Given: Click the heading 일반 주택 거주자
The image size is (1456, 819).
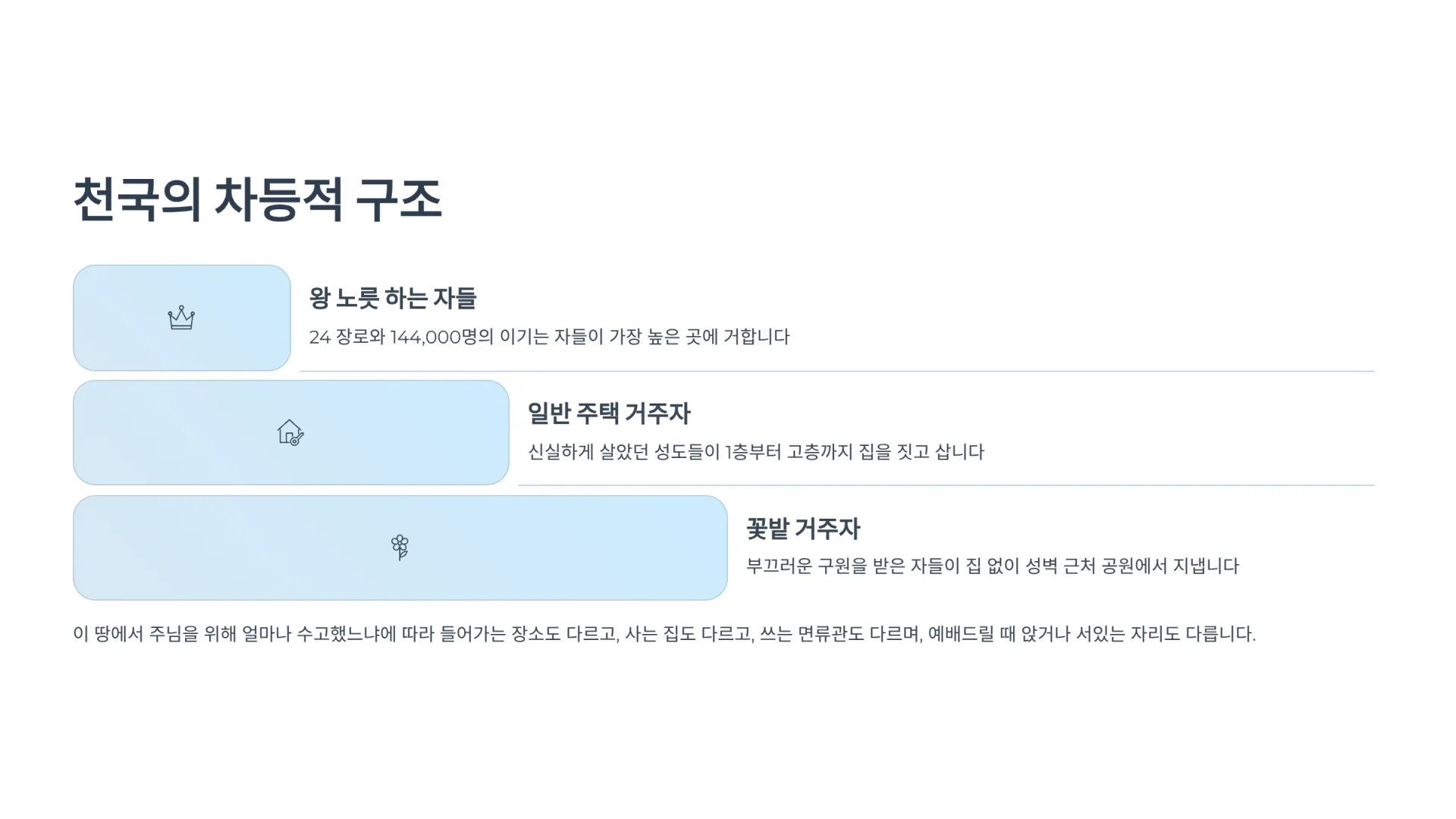Looking at the screenshot, I should 609,413.
